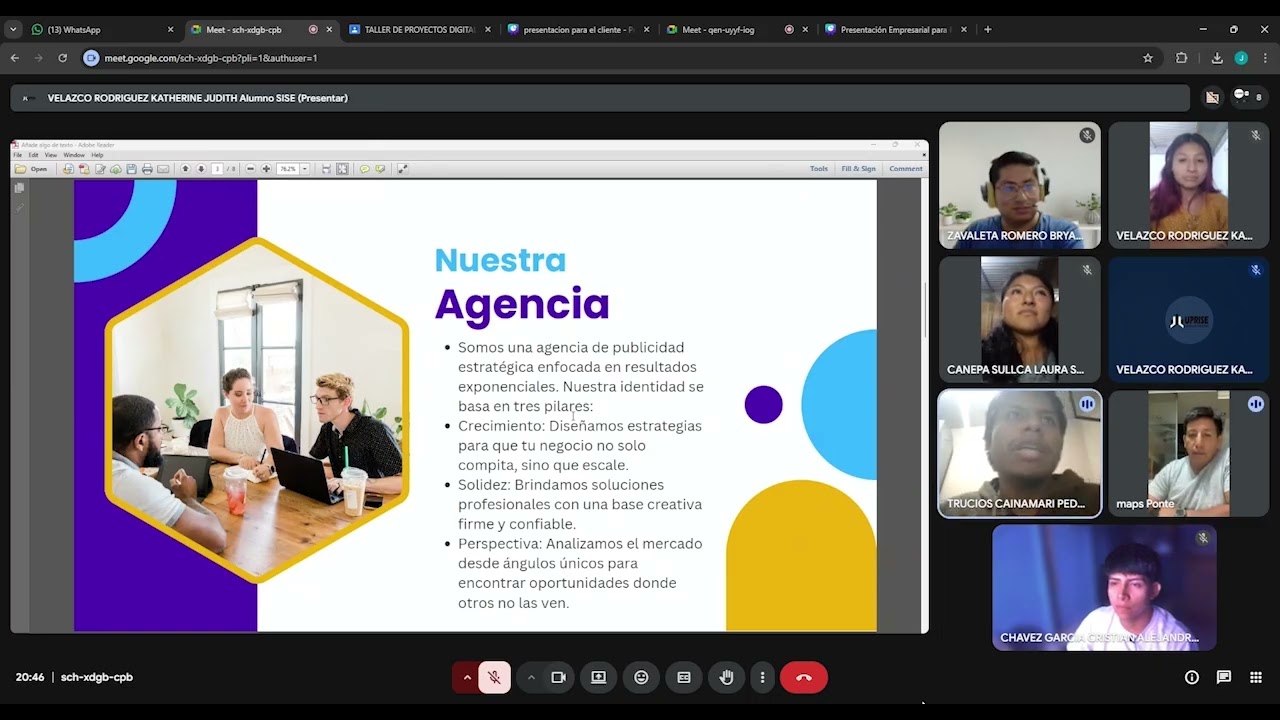View site information icon in address bar

coord(91,58)
